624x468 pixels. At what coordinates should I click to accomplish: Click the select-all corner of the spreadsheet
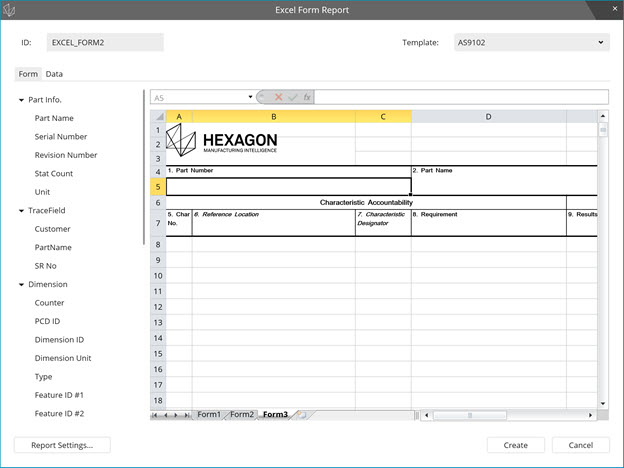click(157, 116)
